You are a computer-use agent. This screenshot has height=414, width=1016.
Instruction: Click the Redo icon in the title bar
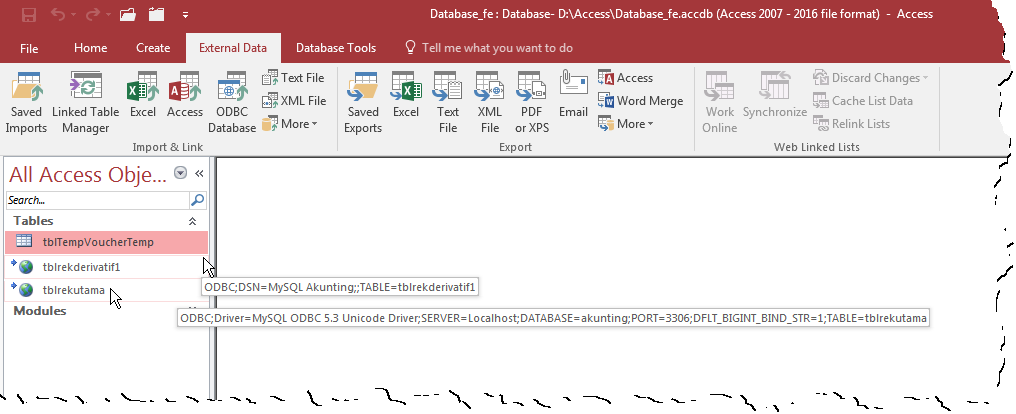pos(93,14)
